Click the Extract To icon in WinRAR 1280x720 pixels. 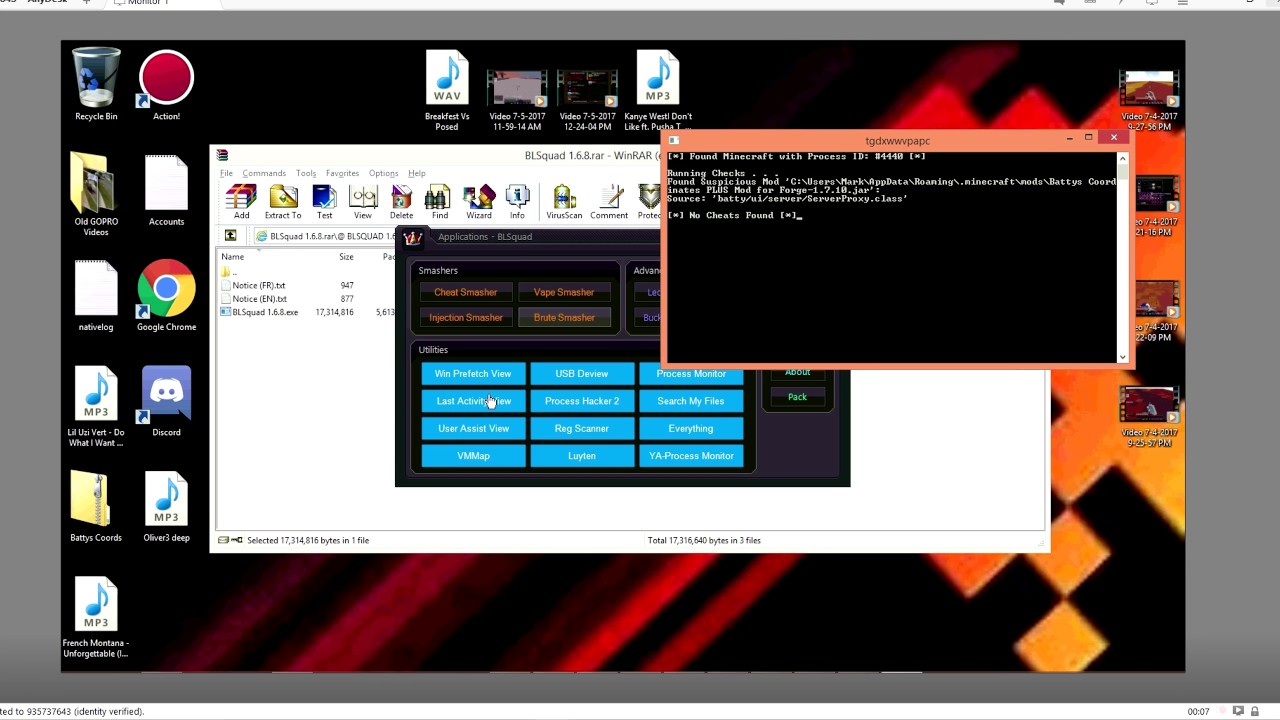[x=283, y=201]
